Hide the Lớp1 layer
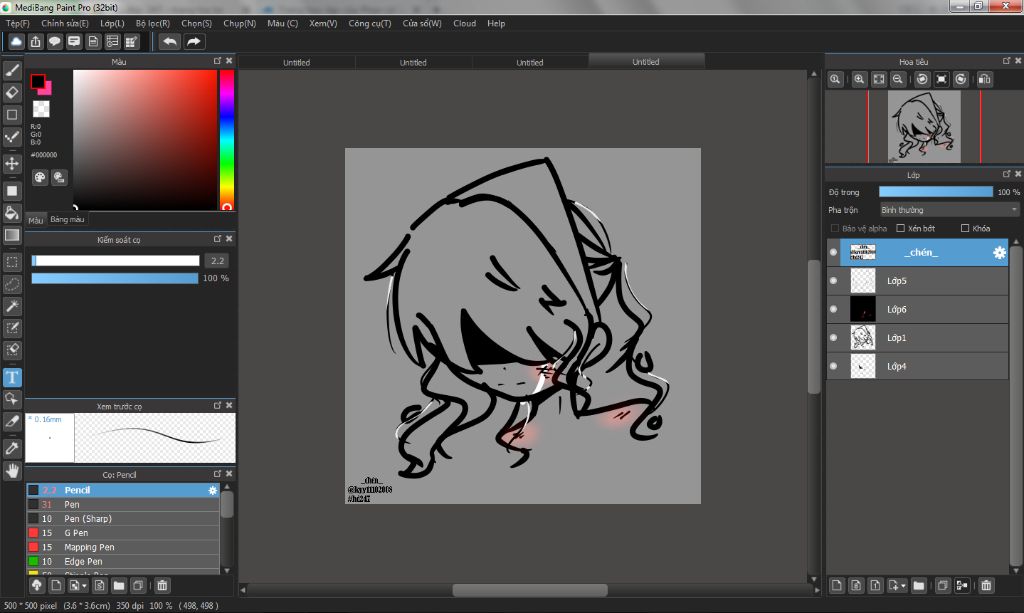The image size is (1024, 613). [x=833, y=338]
